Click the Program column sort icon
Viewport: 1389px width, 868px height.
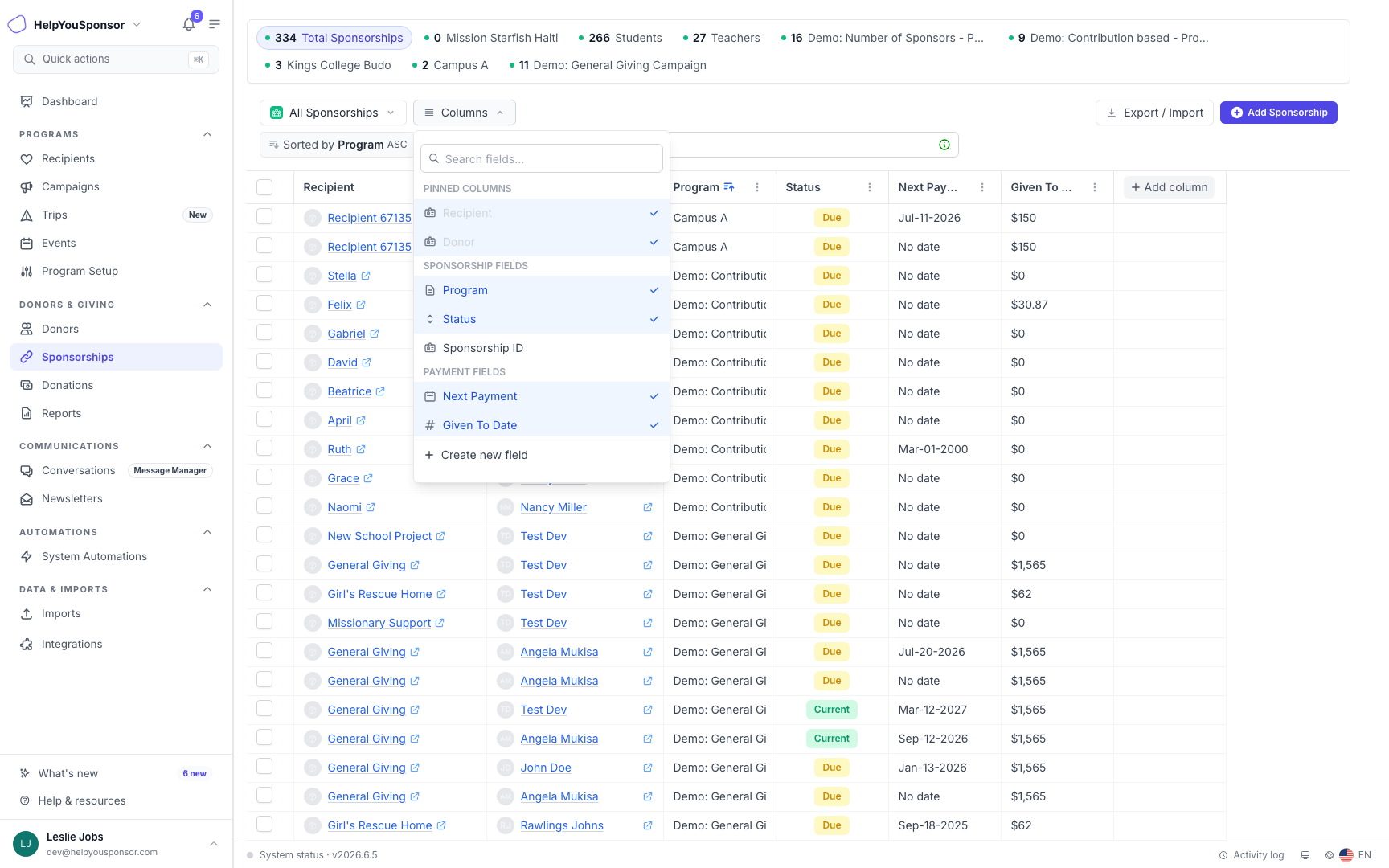point(729,187)
